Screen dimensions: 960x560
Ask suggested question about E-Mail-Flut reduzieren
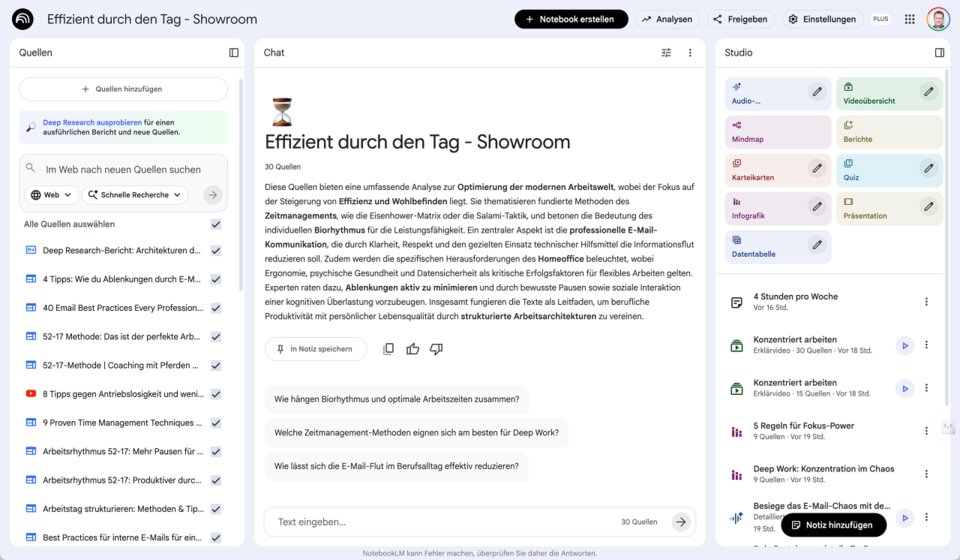[396, 466]
